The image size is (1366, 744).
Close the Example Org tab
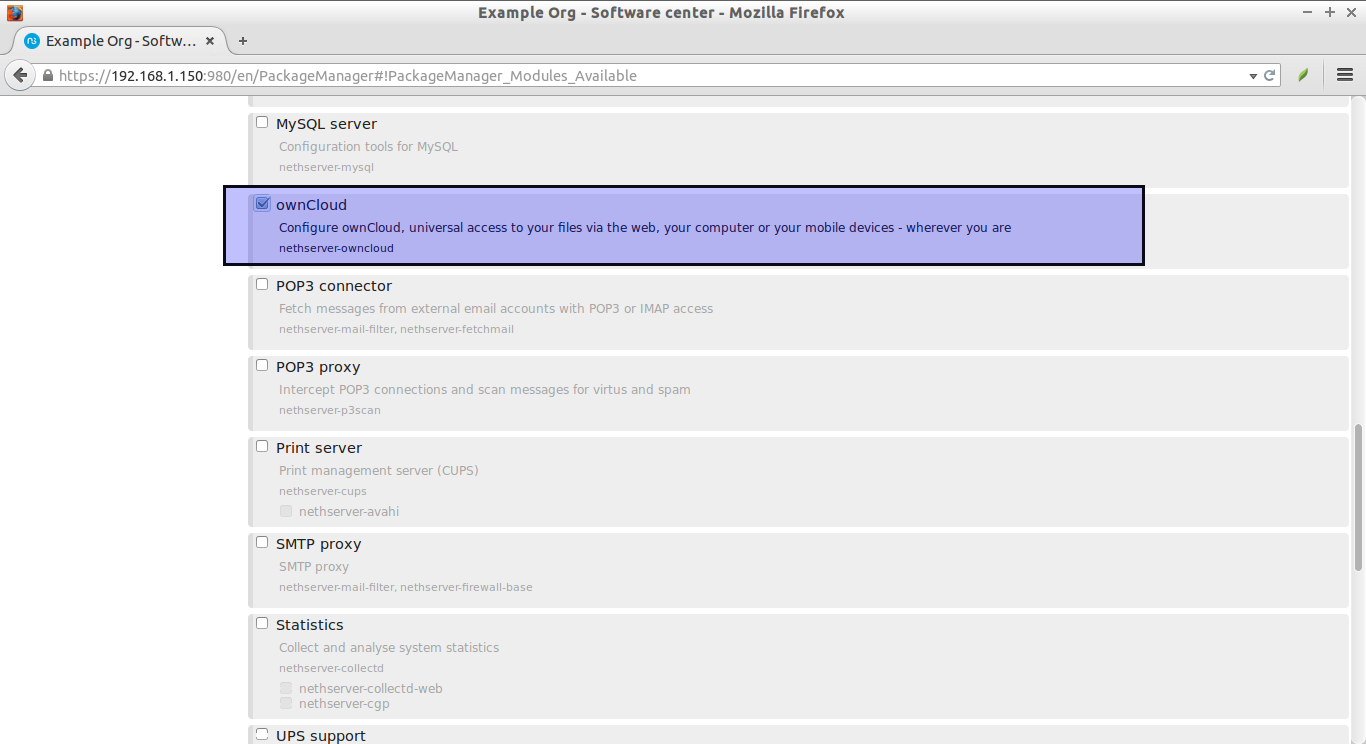coord(210,41)
